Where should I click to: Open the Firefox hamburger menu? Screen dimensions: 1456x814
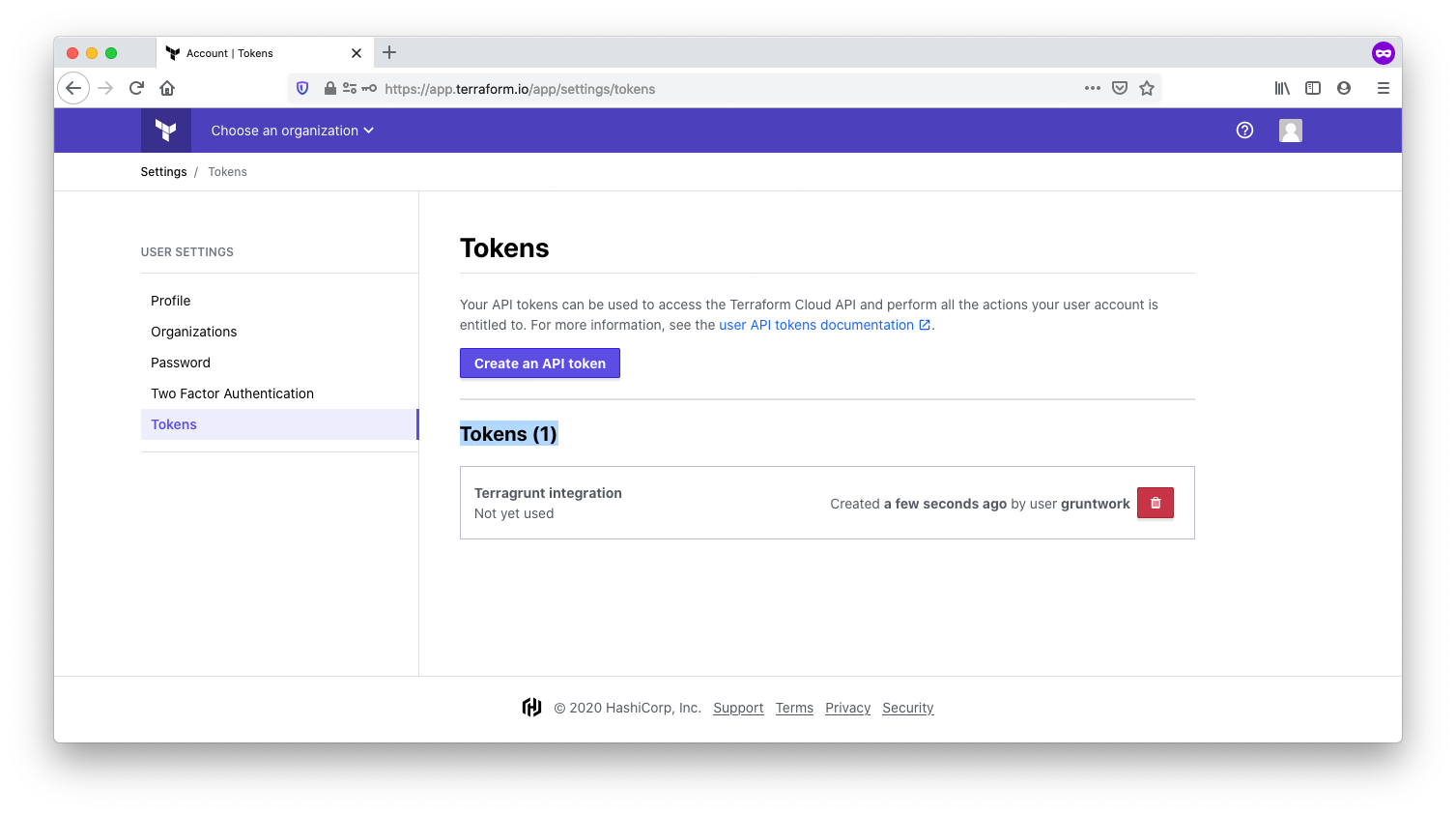[1383, 88]
